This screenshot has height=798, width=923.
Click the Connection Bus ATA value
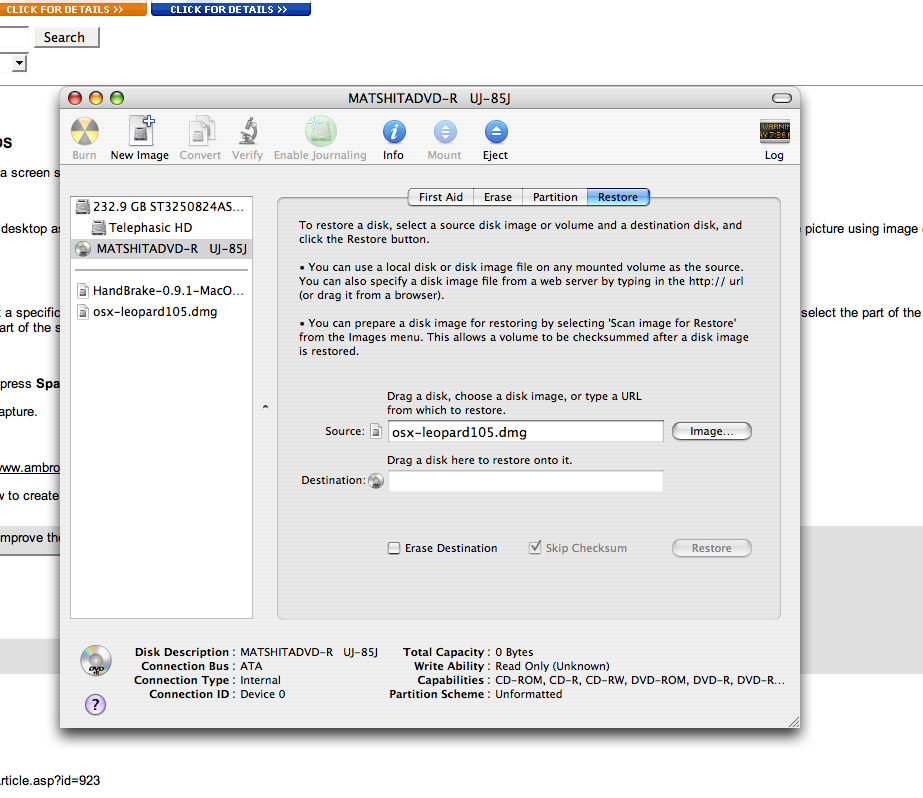click(x=251, y=666)
